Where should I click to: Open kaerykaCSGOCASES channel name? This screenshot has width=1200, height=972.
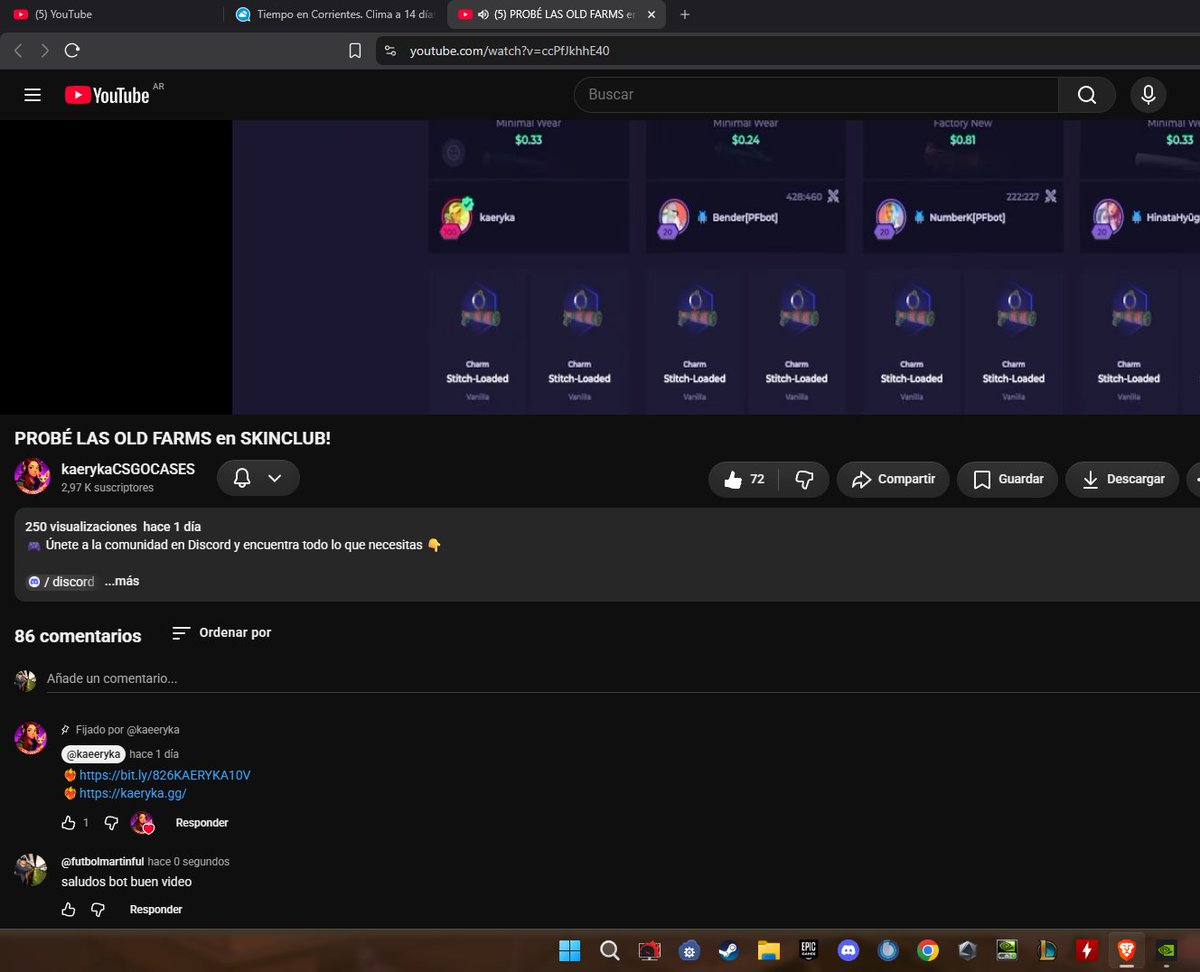128,469
